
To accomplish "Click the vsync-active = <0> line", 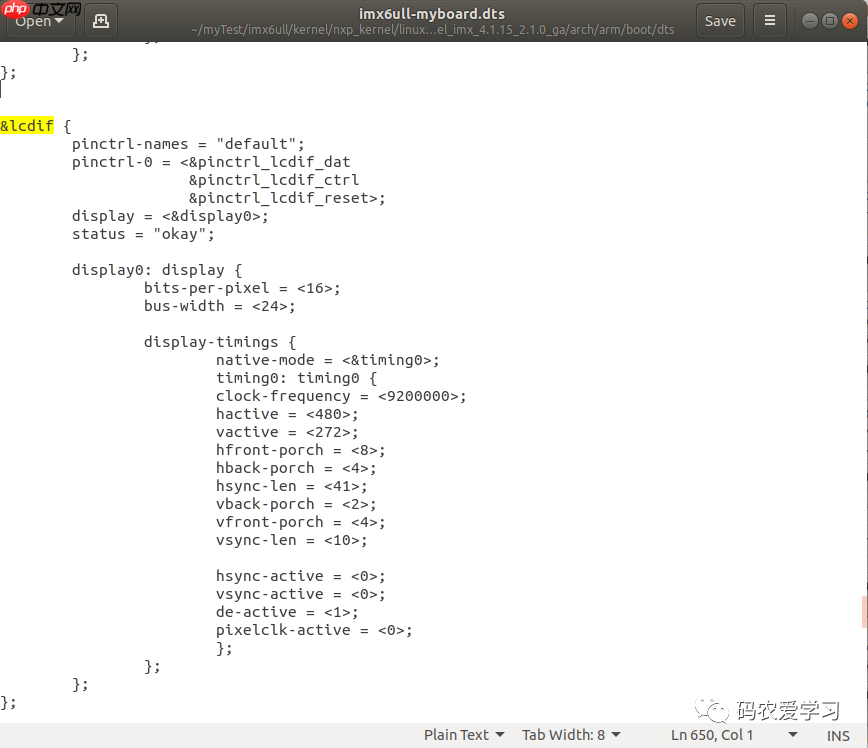I will (x=301, y=594).
